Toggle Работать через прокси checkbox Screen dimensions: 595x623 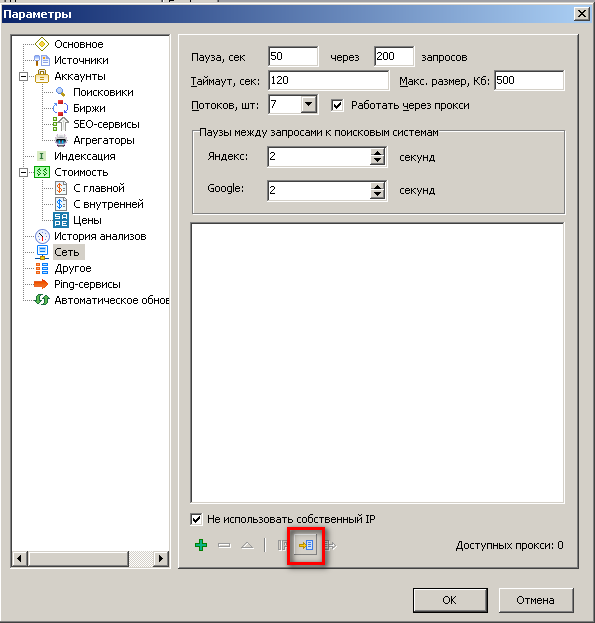(x=337, y=105)
